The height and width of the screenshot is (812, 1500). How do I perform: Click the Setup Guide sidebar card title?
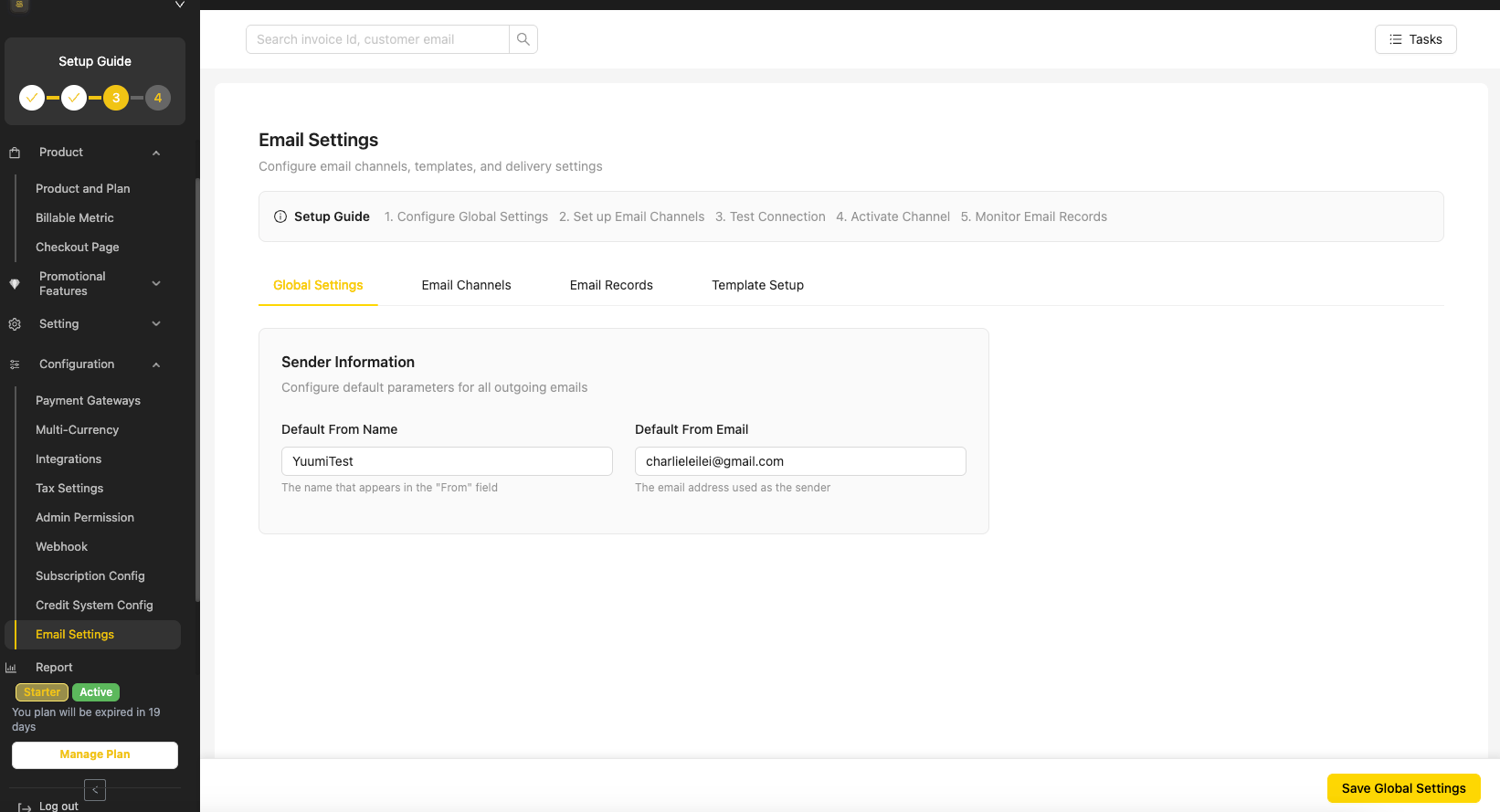coord(95,61)
